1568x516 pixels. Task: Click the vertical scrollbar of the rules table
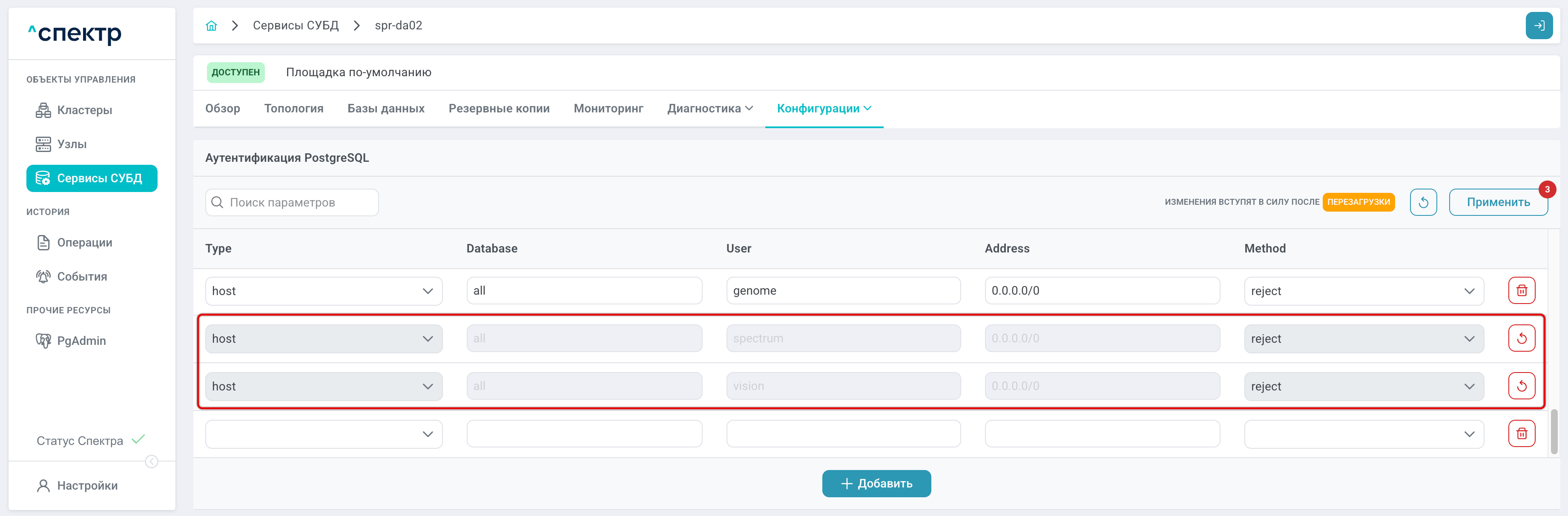tap(1554, 431)
